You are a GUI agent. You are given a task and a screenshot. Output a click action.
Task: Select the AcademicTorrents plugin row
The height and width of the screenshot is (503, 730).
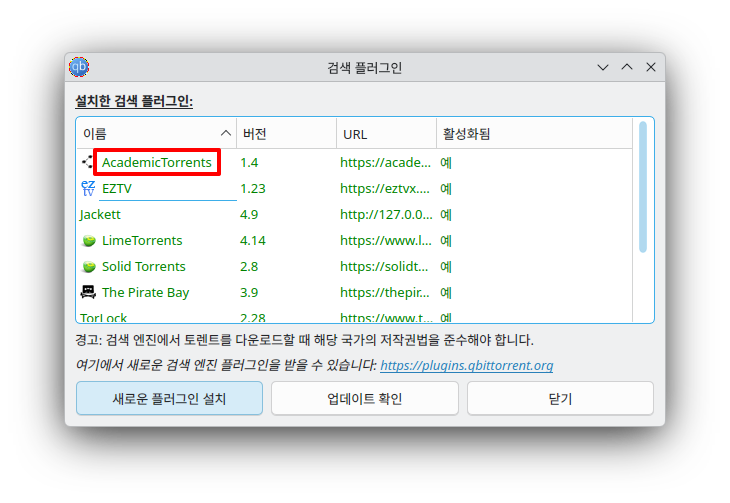click(x=354, y=163)
